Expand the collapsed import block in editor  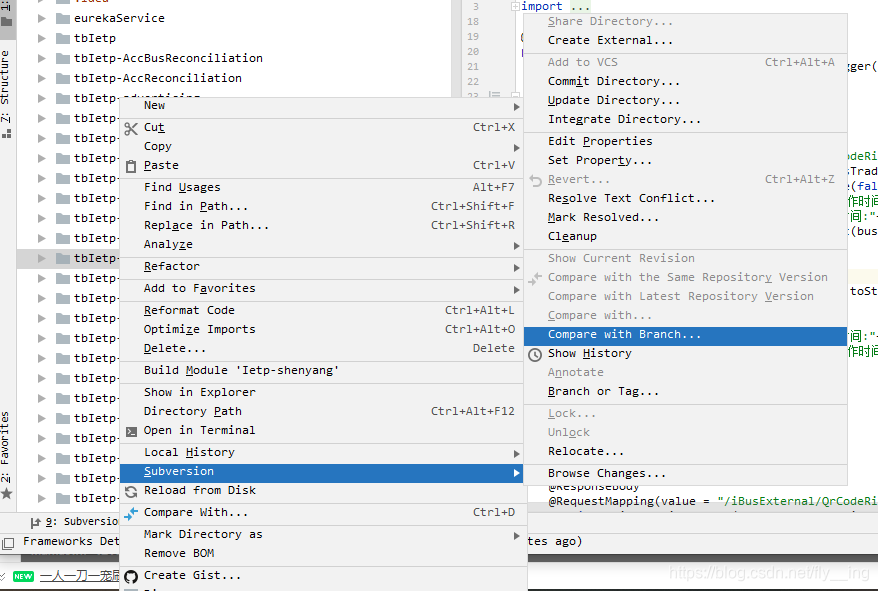point(515,7)
